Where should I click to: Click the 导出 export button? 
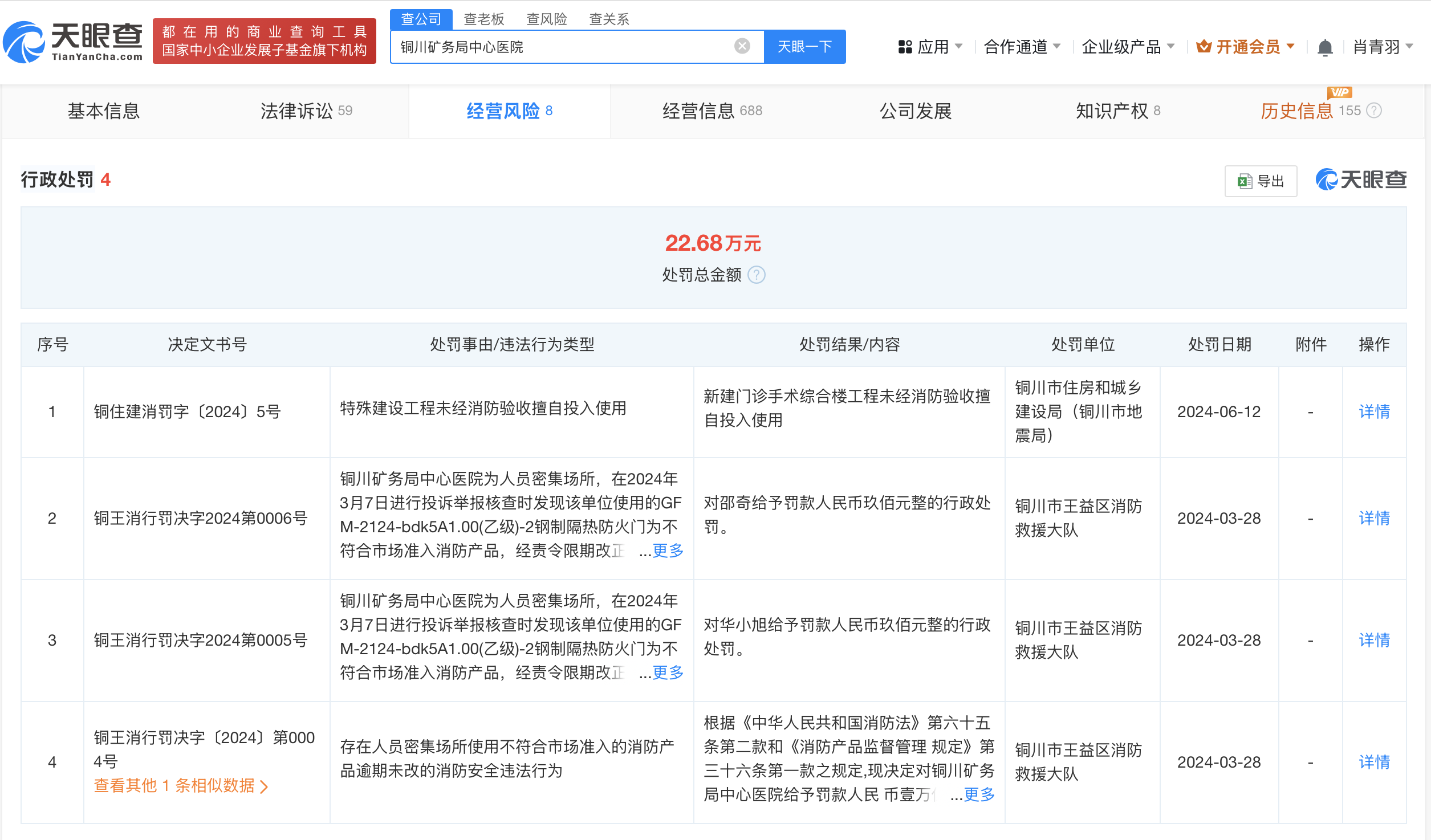[1261, 181]
